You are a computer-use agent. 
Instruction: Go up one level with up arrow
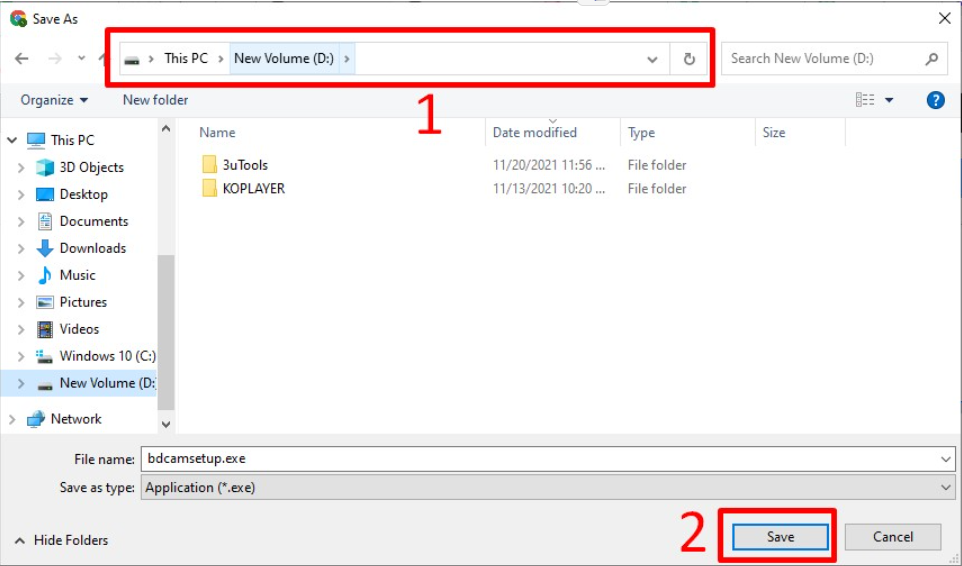102,58
